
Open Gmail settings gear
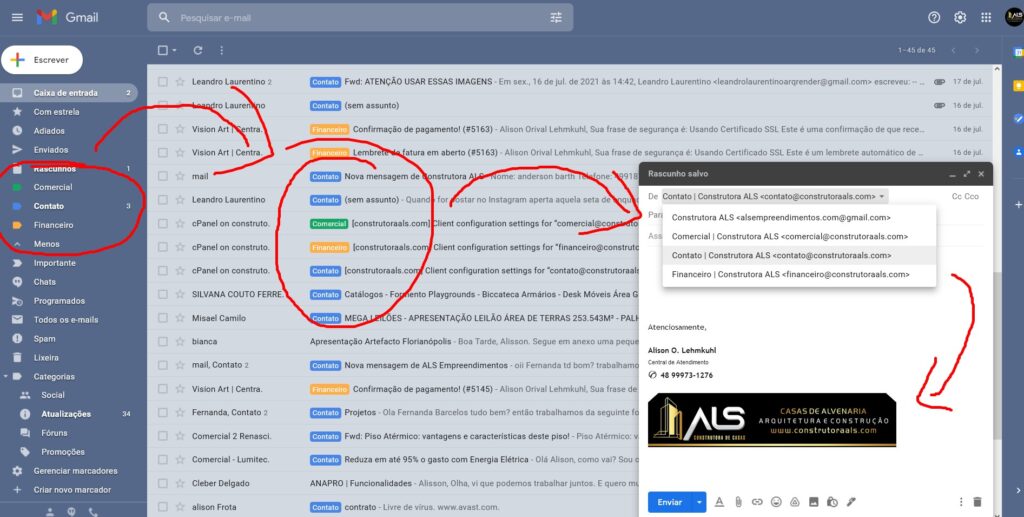click(960, 18)
